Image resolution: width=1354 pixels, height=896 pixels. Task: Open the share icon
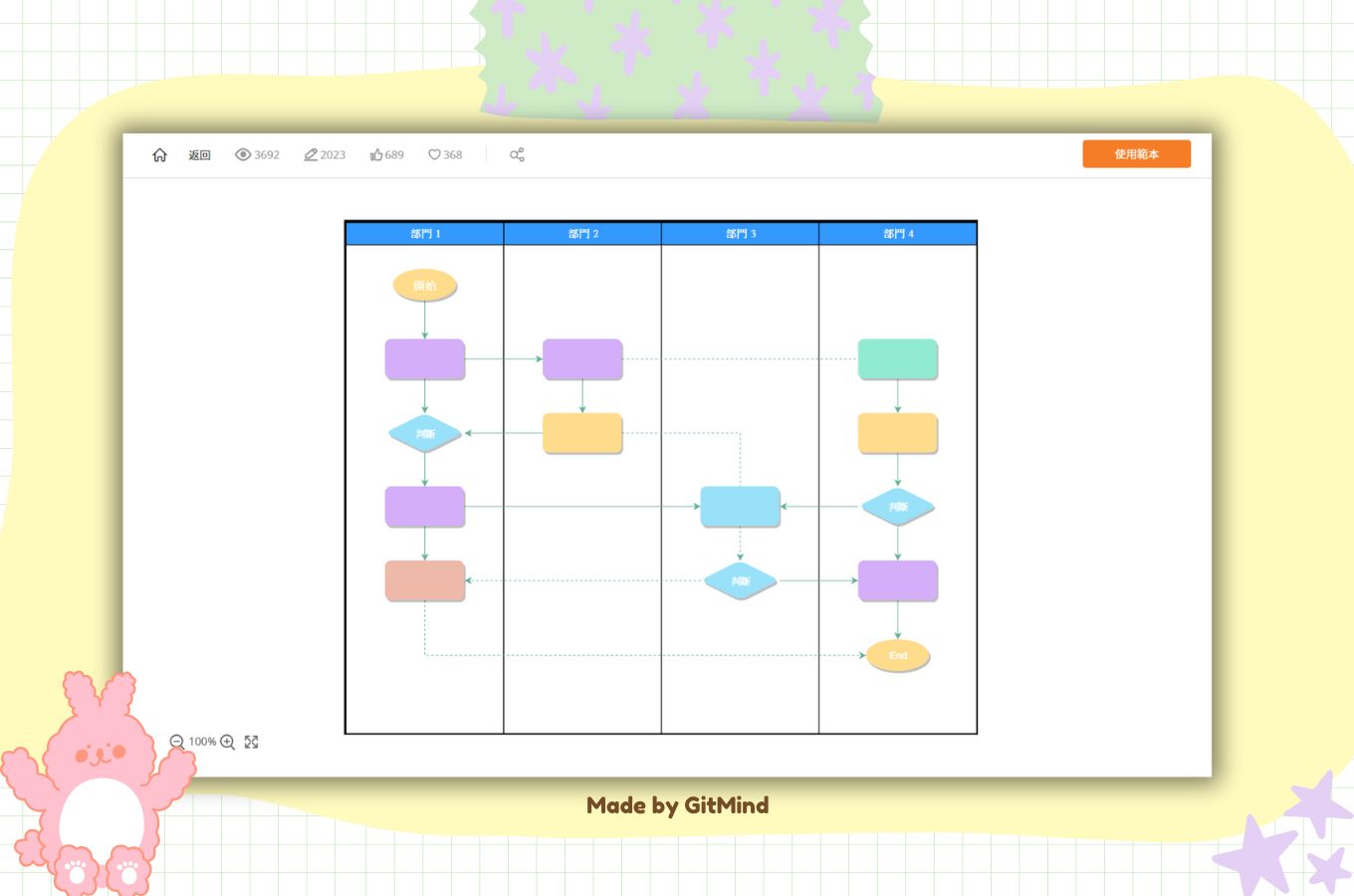tap(517, 155)
